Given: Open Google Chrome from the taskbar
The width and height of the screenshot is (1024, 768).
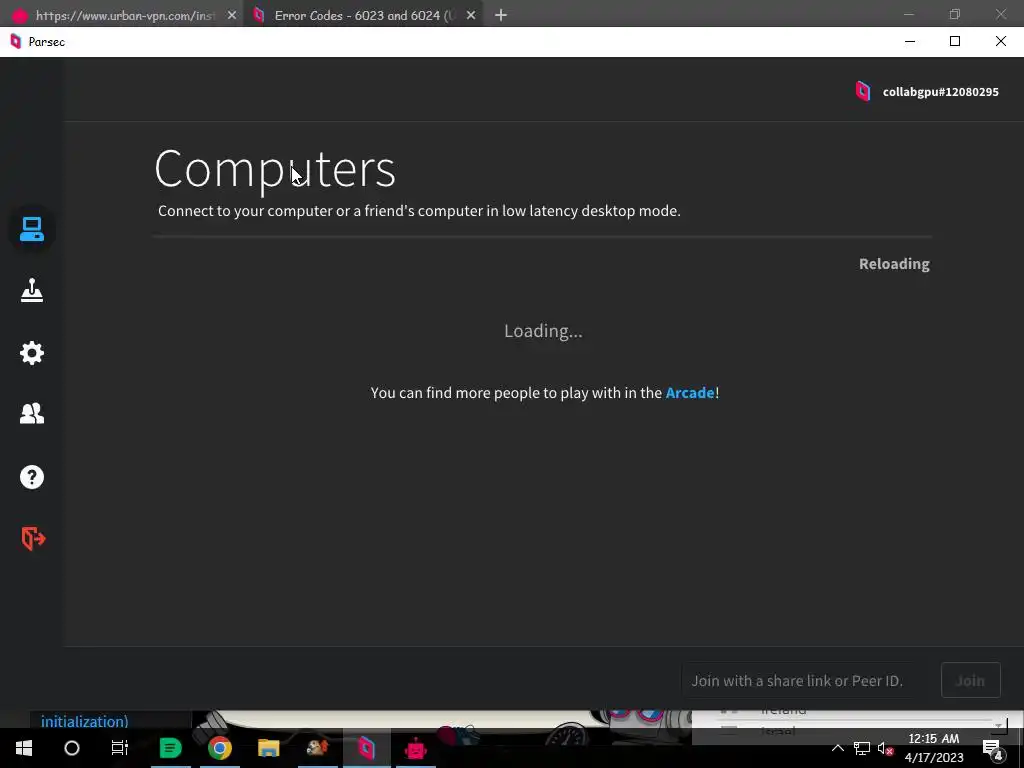Looking at the screenshot, I should pos(219,748).
